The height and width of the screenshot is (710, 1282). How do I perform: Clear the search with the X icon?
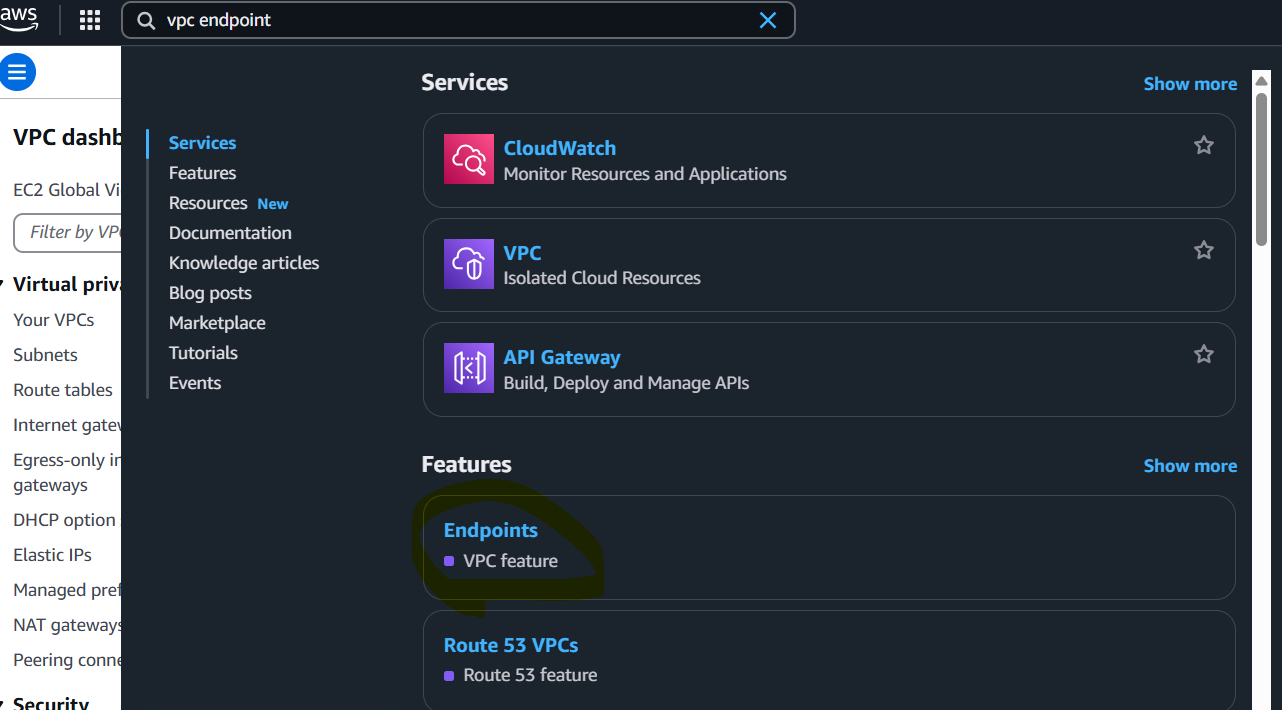tap(768, 20)
